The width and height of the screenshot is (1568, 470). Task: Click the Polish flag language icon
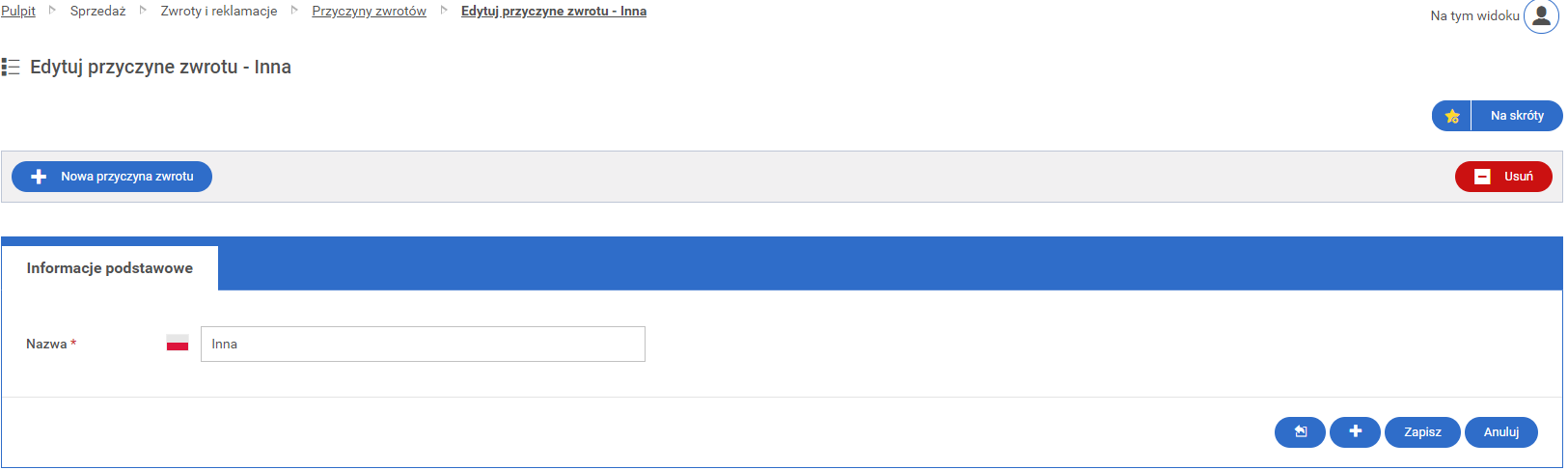(178, 344)
